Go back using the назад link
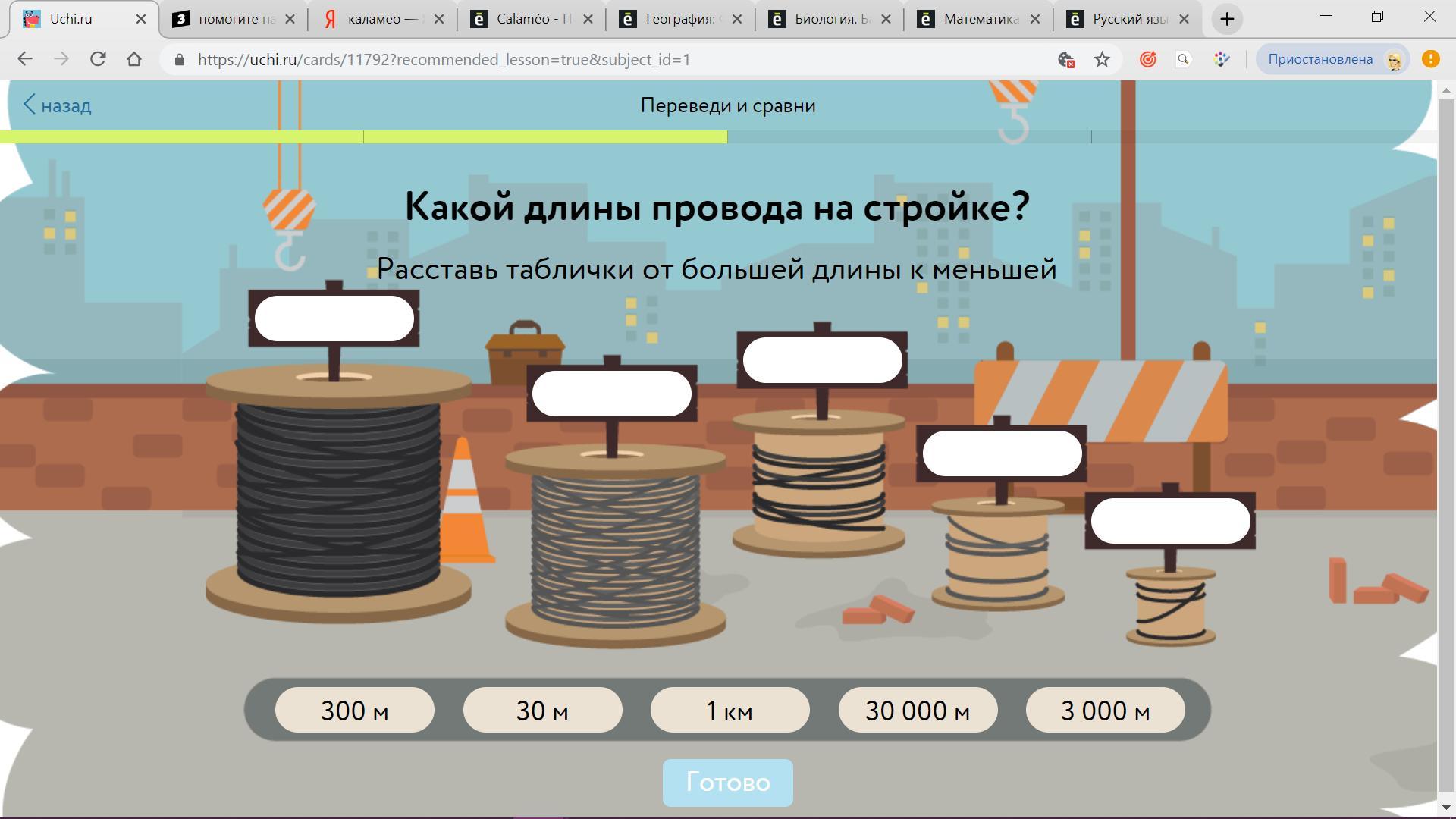The image size is (1456, 819). coord(58,105)
